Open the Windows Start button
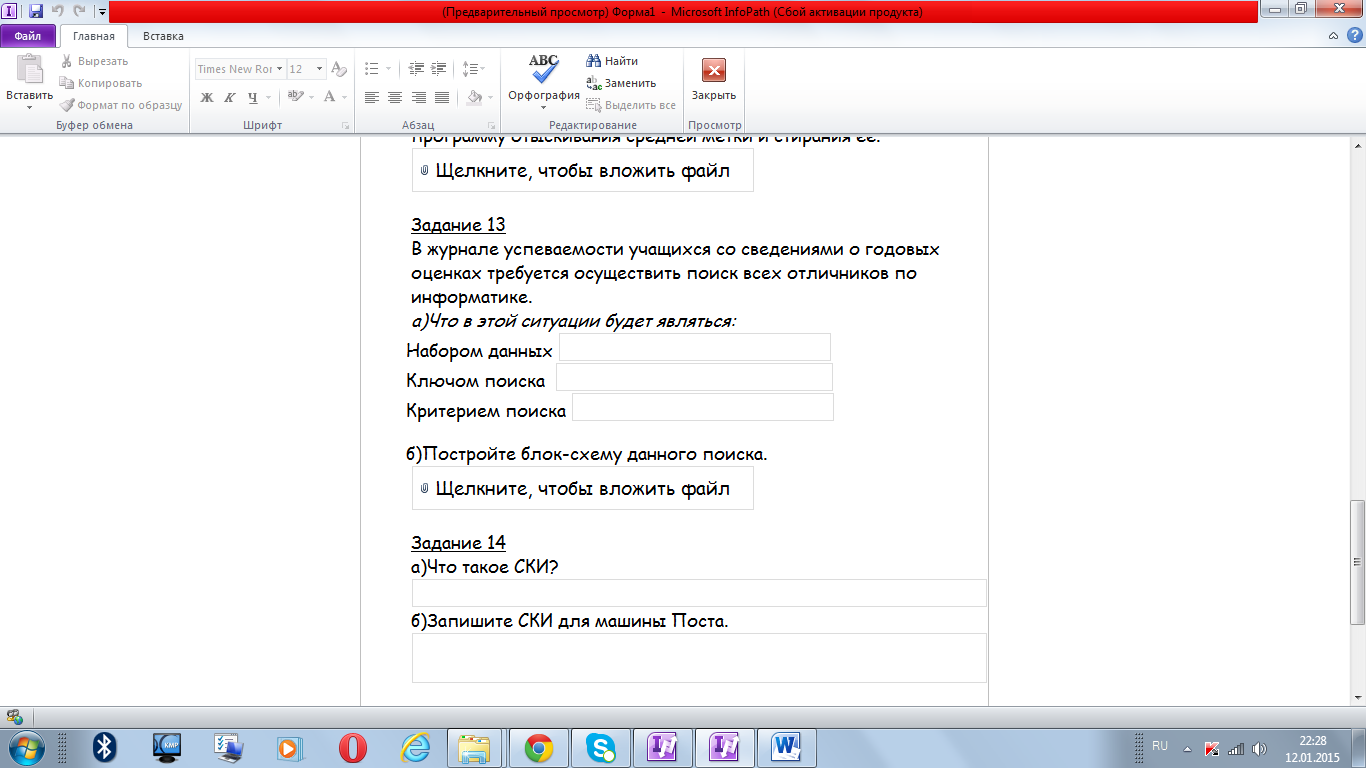 pyautogui.click(x=26, y=747)
